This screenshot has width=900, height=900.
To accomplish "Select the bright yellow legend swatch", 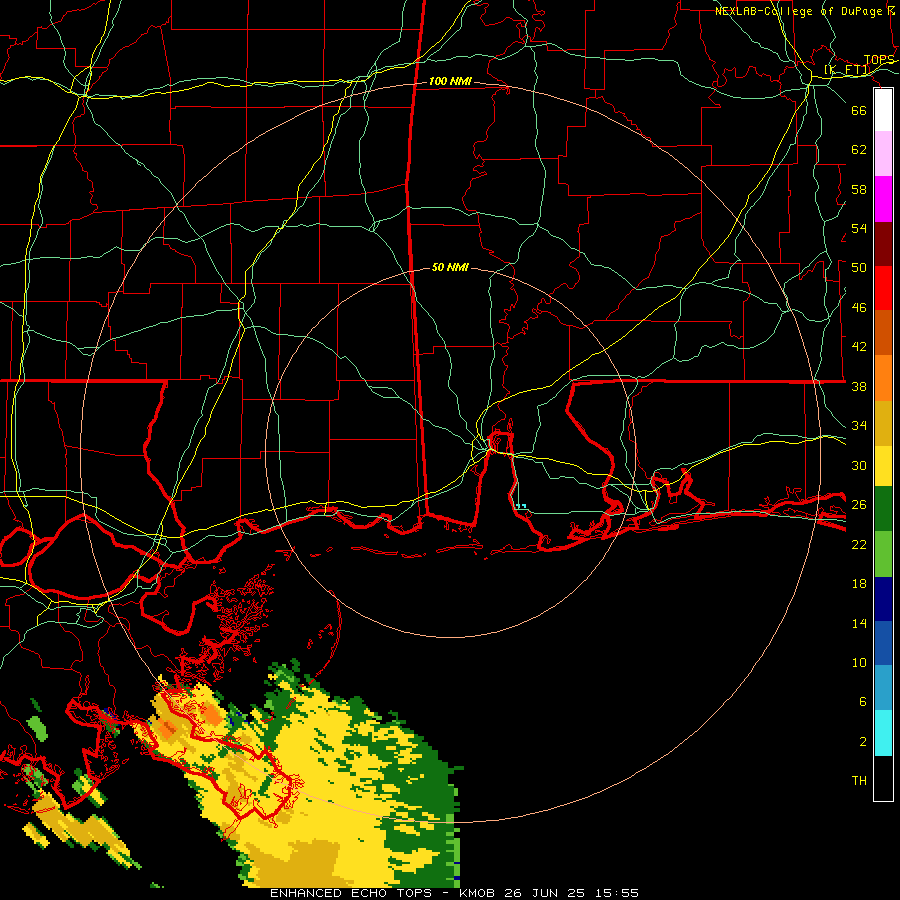I will coord(883,465).
